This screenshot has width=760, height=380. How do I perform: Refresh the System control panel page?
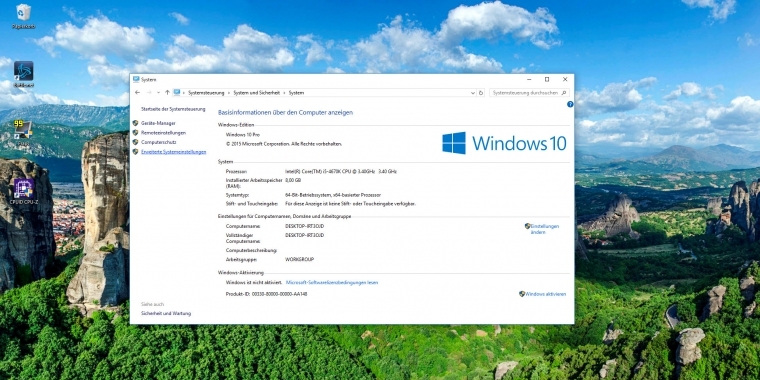pos(481,93)
